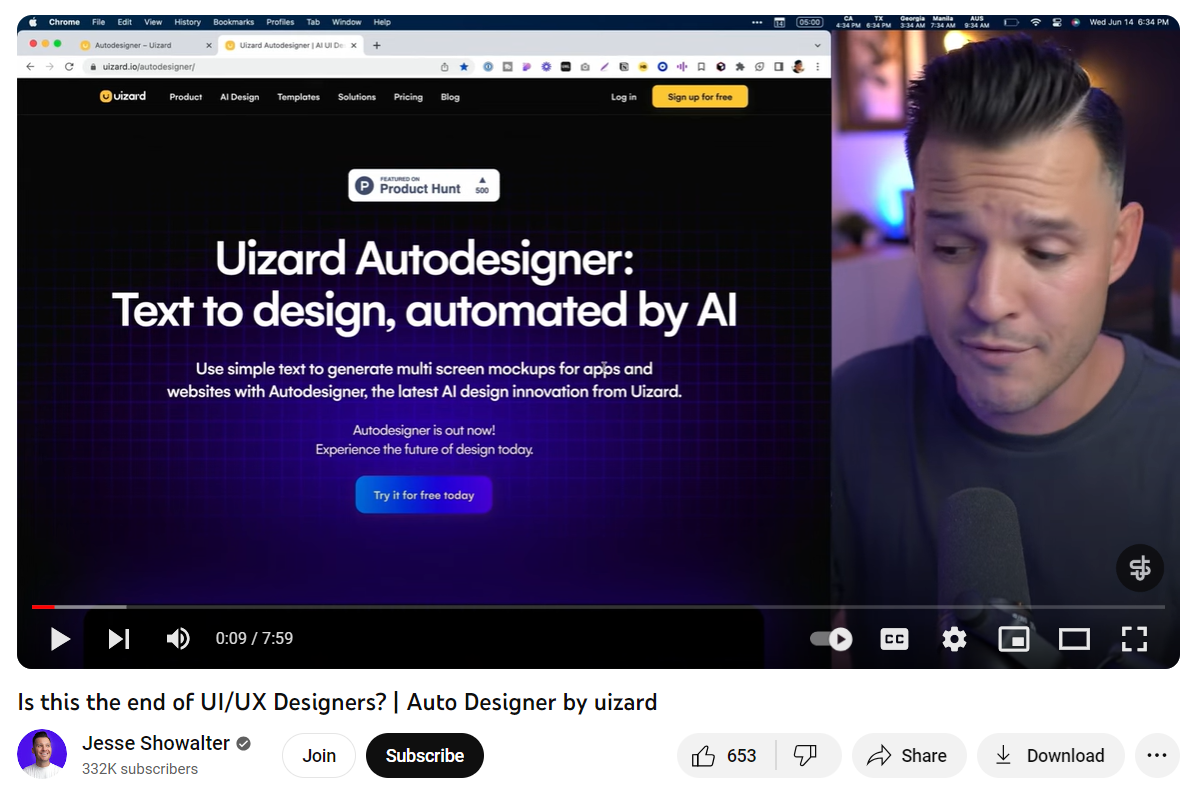Open Chrome three-dot menu
1198x791 pixels.
[x=818, y=66]
